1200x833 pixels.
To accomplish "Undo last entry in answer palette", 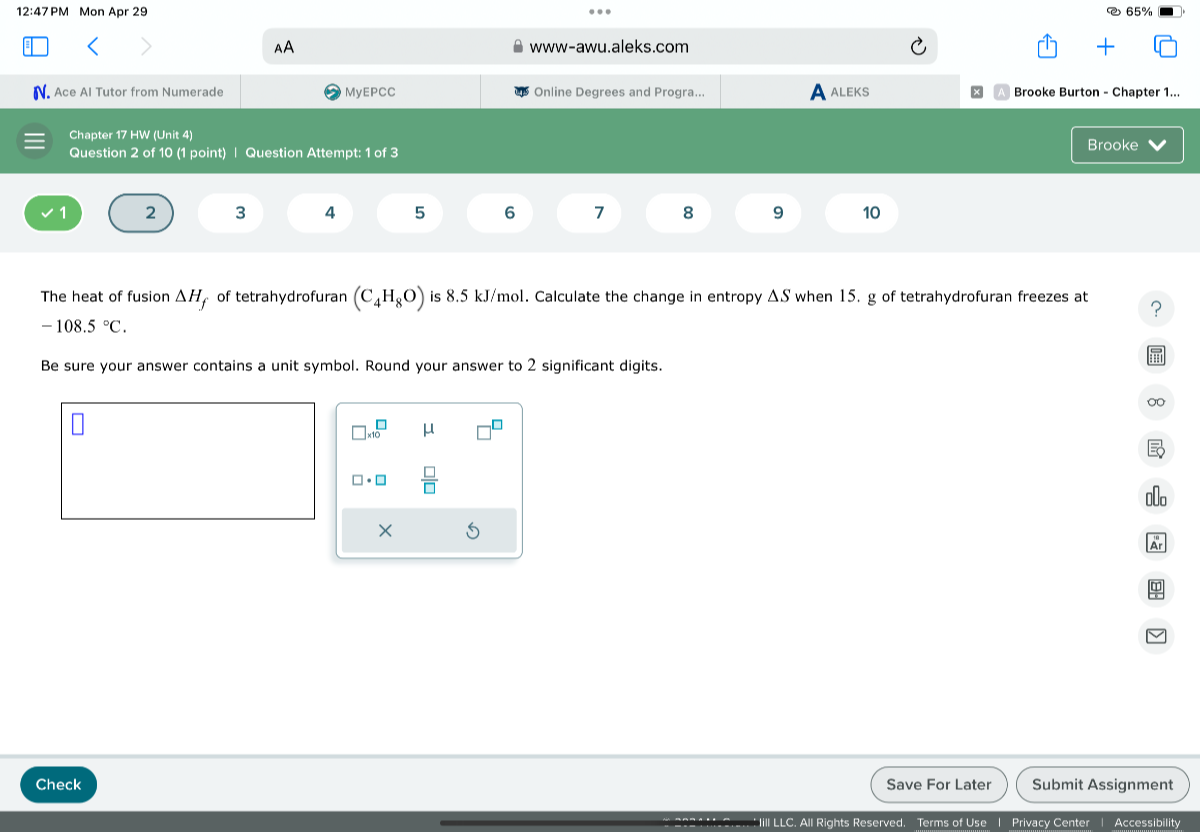I will [x=473, y=531].
